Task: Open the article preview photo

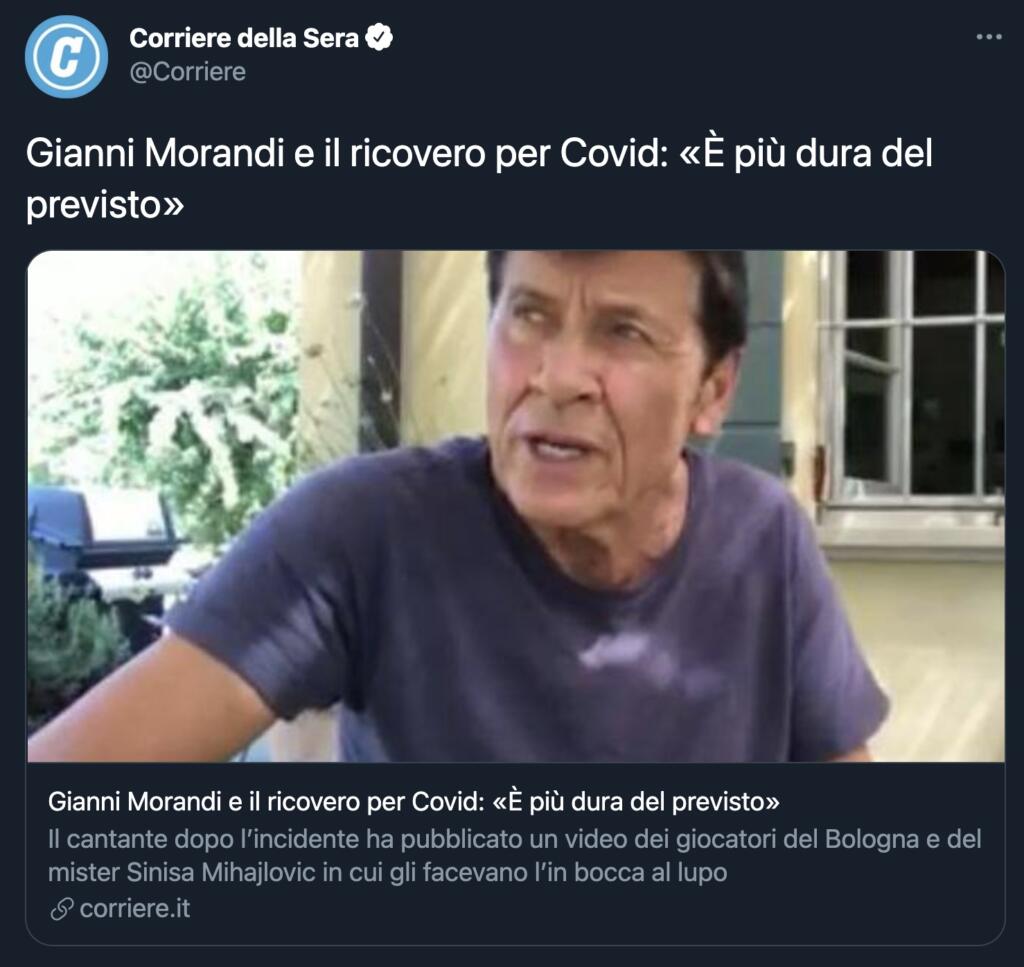Action: (516, 506)
